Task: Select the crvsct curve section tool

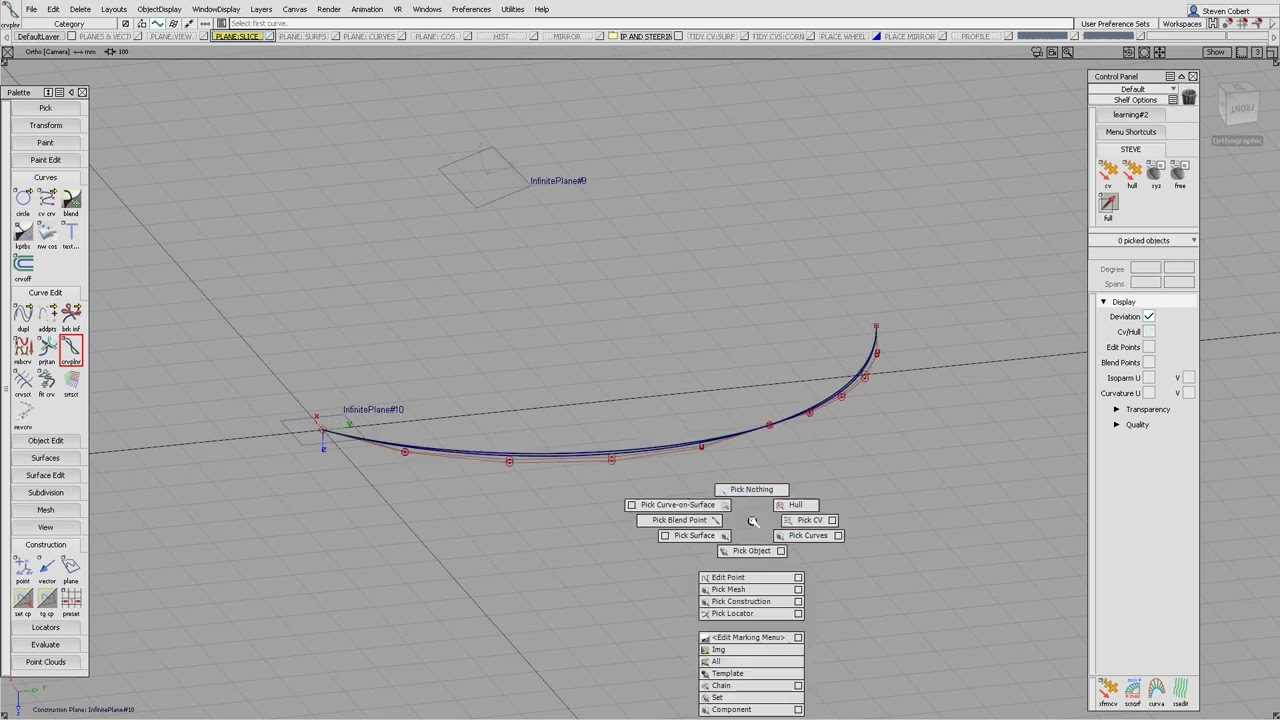Action: 23,381
